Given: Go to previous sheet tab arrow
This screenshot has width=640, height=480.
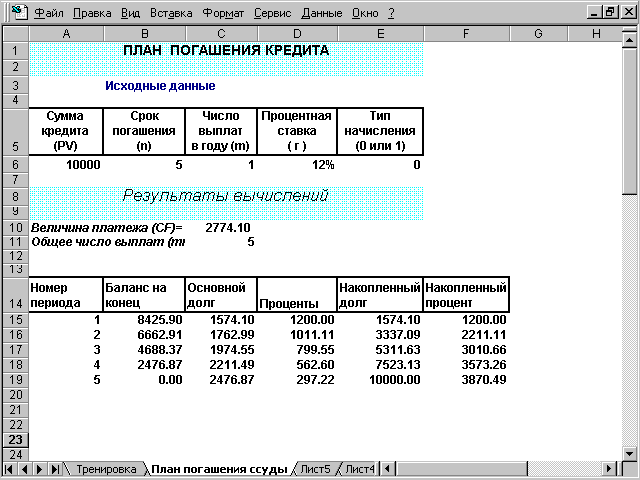Looking at the screenshot, I should [x=24, y=469].
